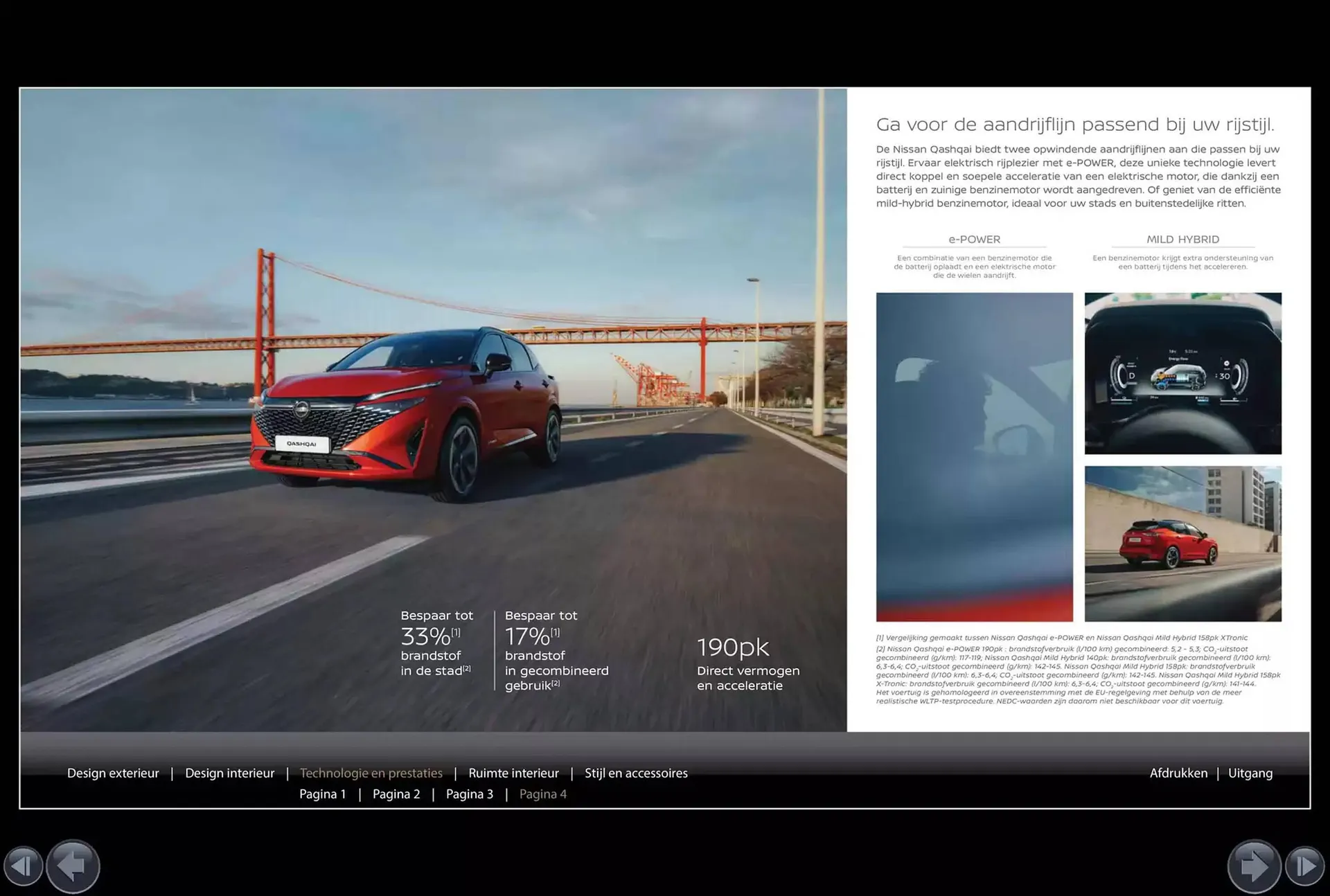The height and width of the screenshot is (896, 1330).
Task: Click the red Qashqai rear-view photo
Action: (1182, 544)
